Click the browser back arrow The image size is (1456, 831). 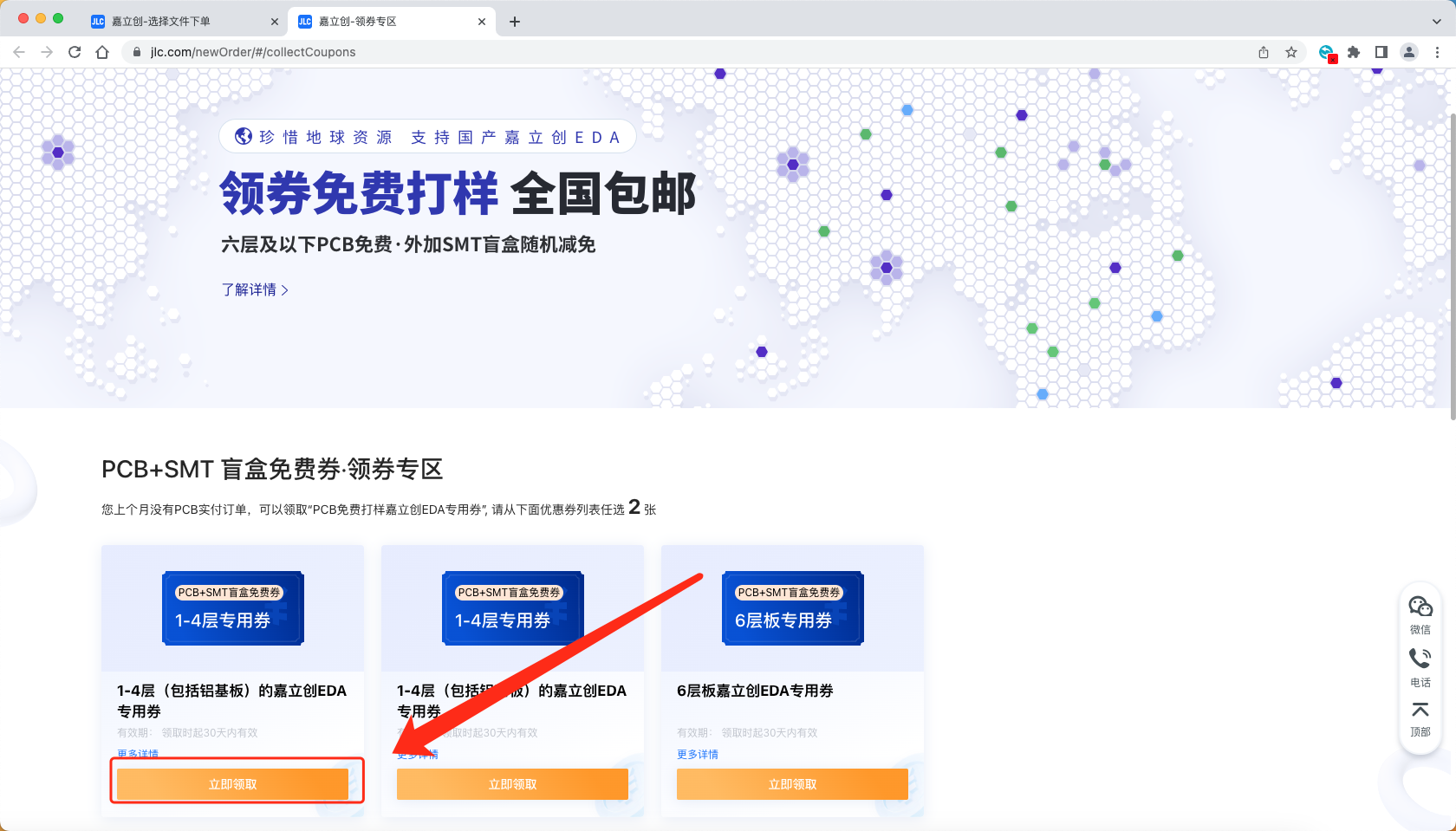(19, 52)
